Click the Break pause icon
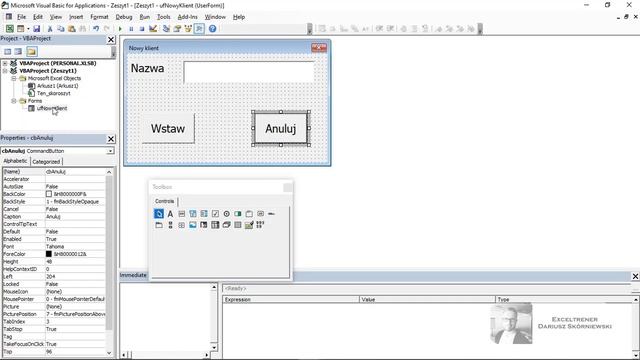Viewport: 640px width, 360px height. tap(131, 29)
